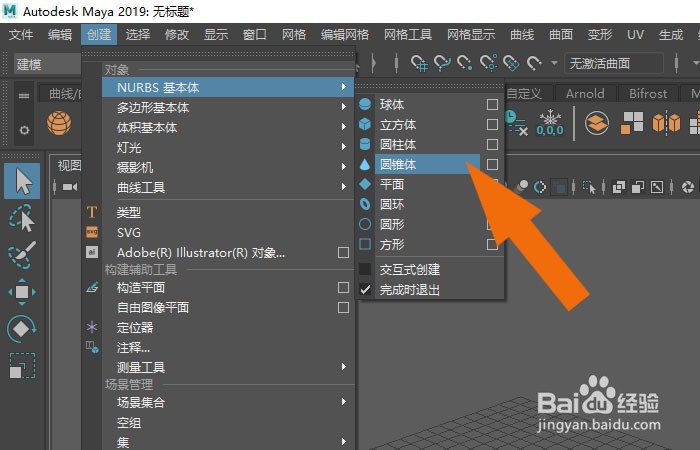
Task: Activate the Rotate tool
Action: point(21,329)
